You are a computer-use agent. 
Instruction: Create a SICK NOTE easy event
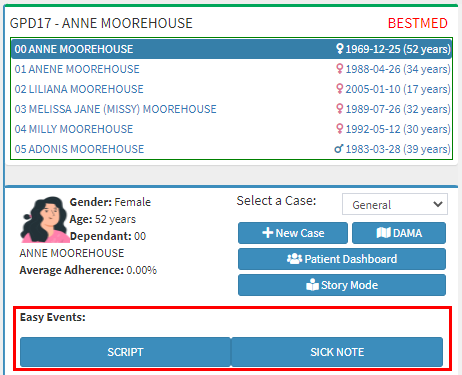tap(337, 352)
